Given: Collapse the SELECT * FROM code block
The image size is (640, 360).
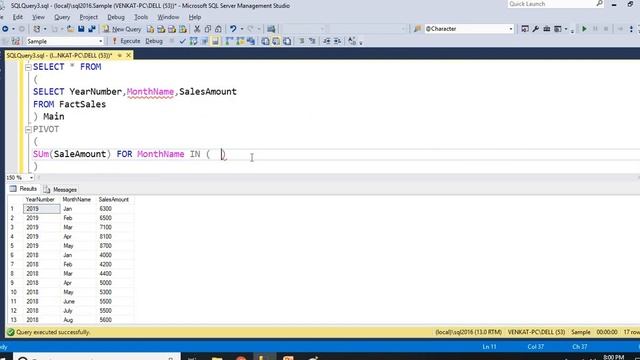Looking at the screenshot, I should point(28,67).
